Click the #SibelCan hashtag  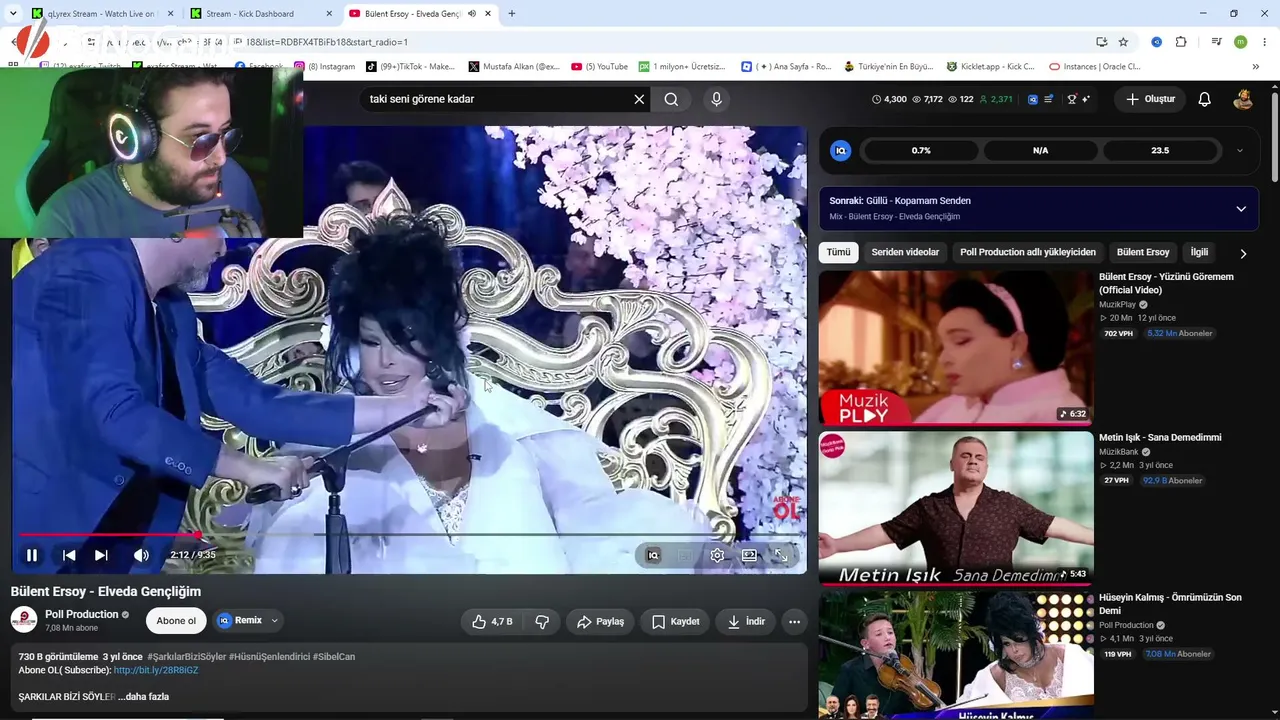pyautogui.click(x=334, y=657)
